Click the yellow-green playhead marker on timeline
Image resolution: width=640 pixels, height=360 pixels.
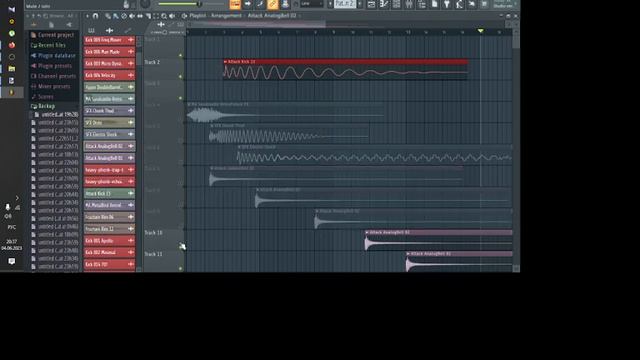point(481,31)
